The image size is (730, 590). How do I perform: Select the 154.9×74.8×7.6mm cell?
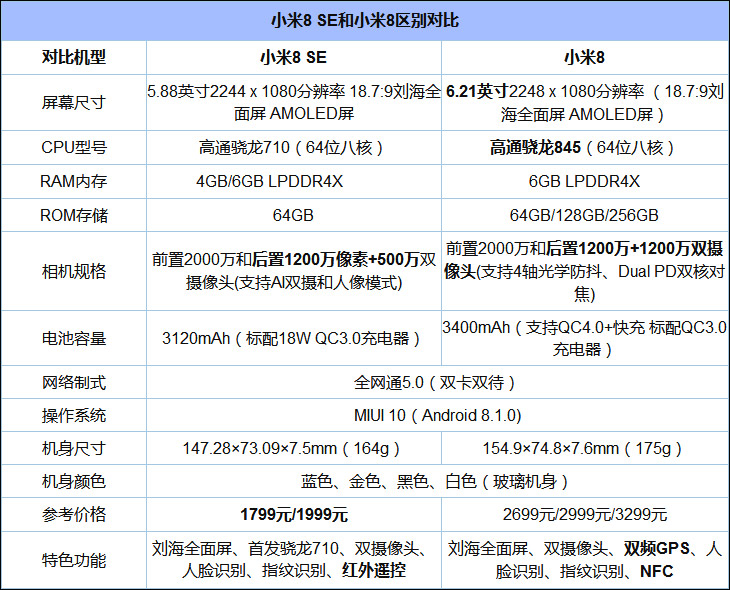(584, 448)
